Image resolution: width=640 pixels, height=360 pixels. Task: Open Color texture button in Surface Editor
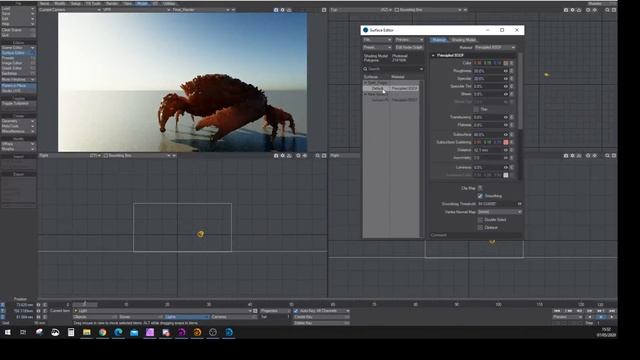click(511, 63)
